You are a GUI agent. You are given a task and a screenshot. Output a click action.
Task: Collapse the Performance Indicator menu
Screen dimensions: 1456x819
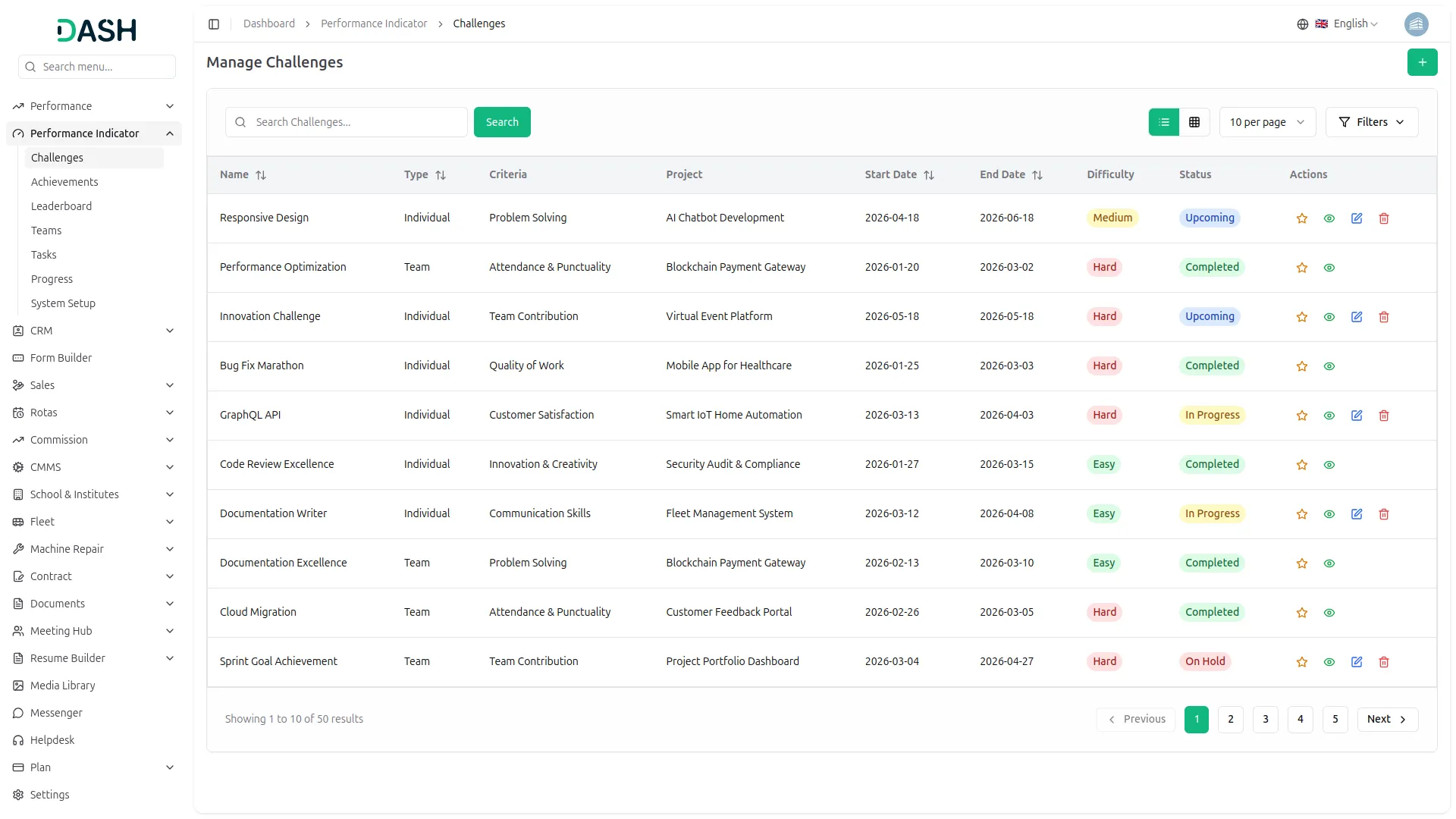pos(94,133)
